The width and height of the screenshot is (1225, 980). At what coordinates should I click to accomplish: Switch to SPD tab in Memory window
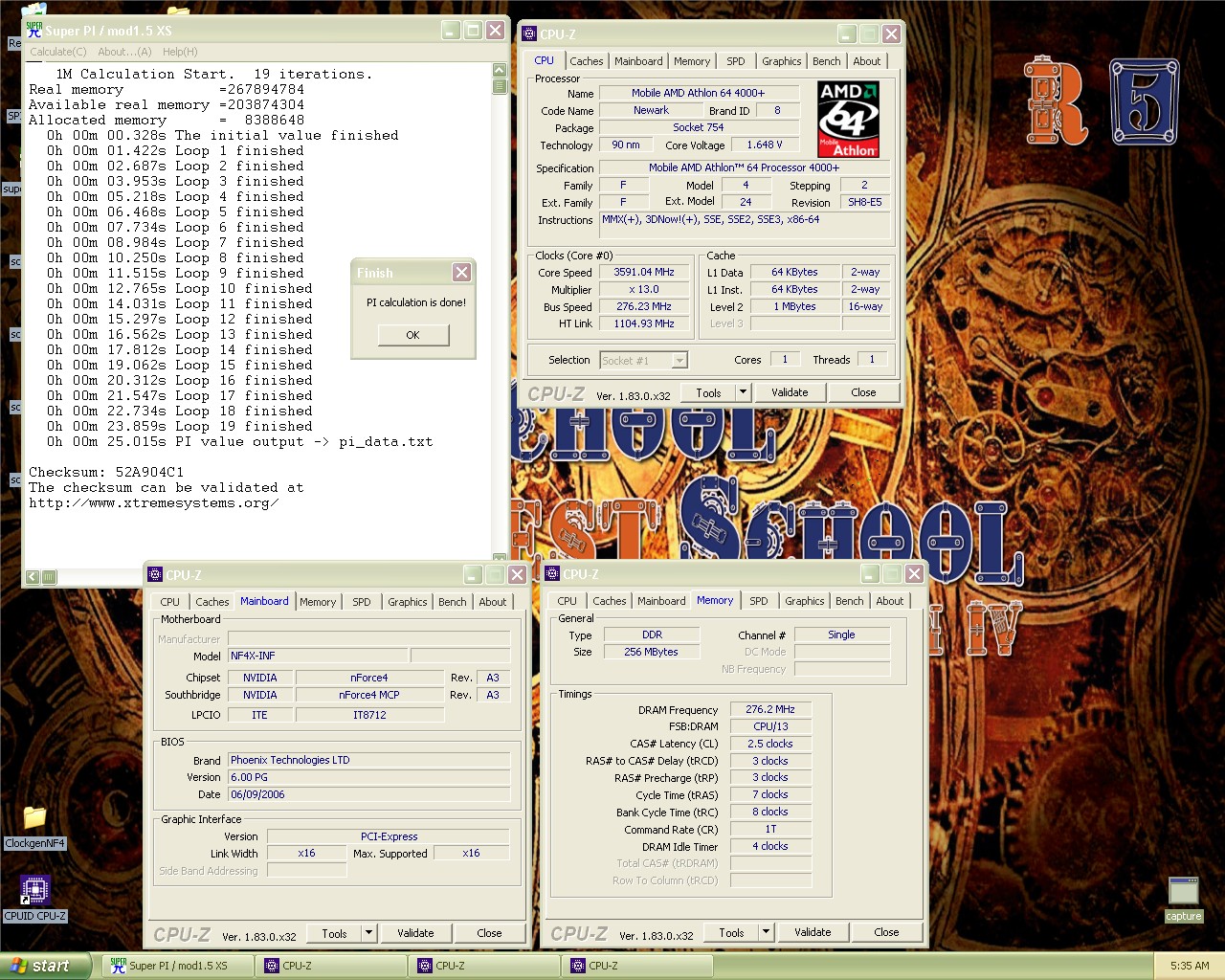pos(758,601)
